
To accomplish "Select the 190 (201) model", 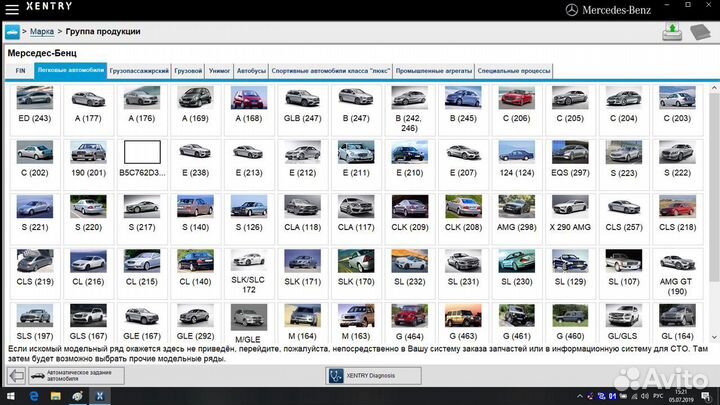I will point(88,164).
